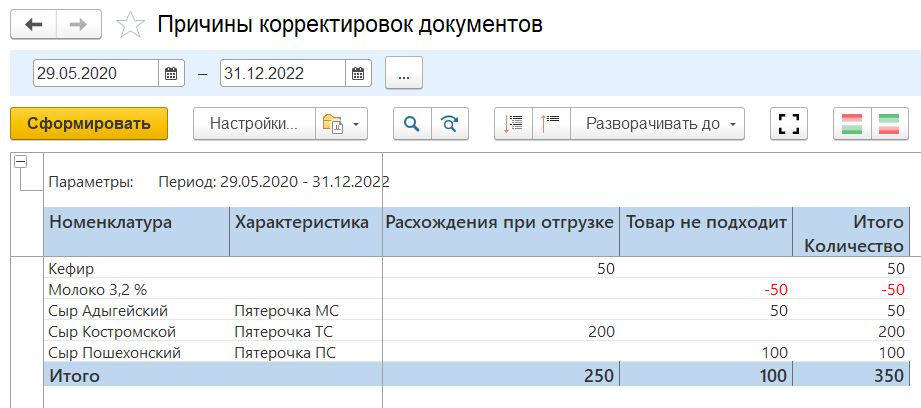Image resolution: width=921 pixels, height=408 pixels.
Task: Open calendar for the end date field
Action: pyautogui.click(x=359, y=73)
